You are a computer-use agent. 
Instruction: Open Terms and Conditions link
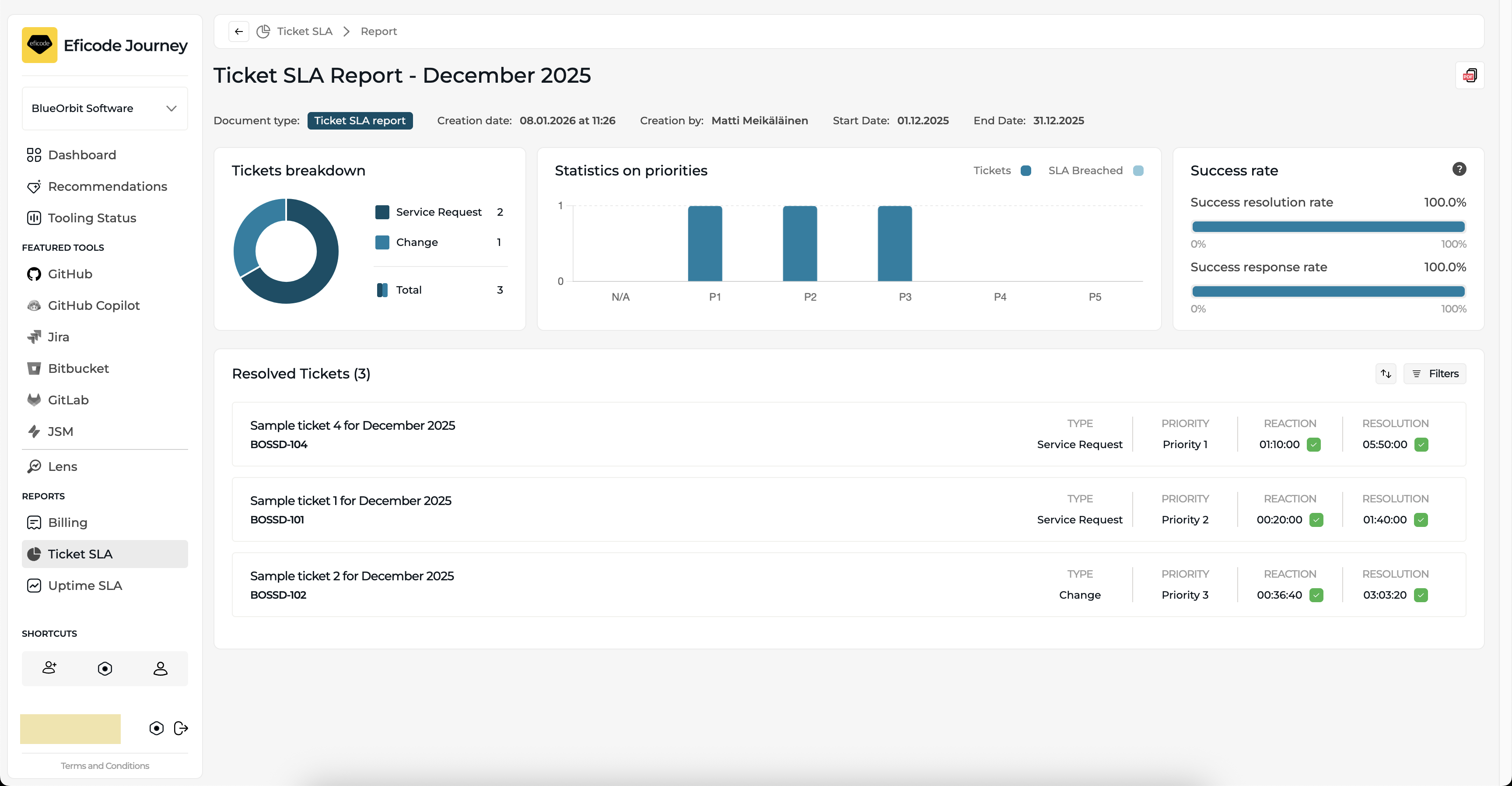pos(105,765)
